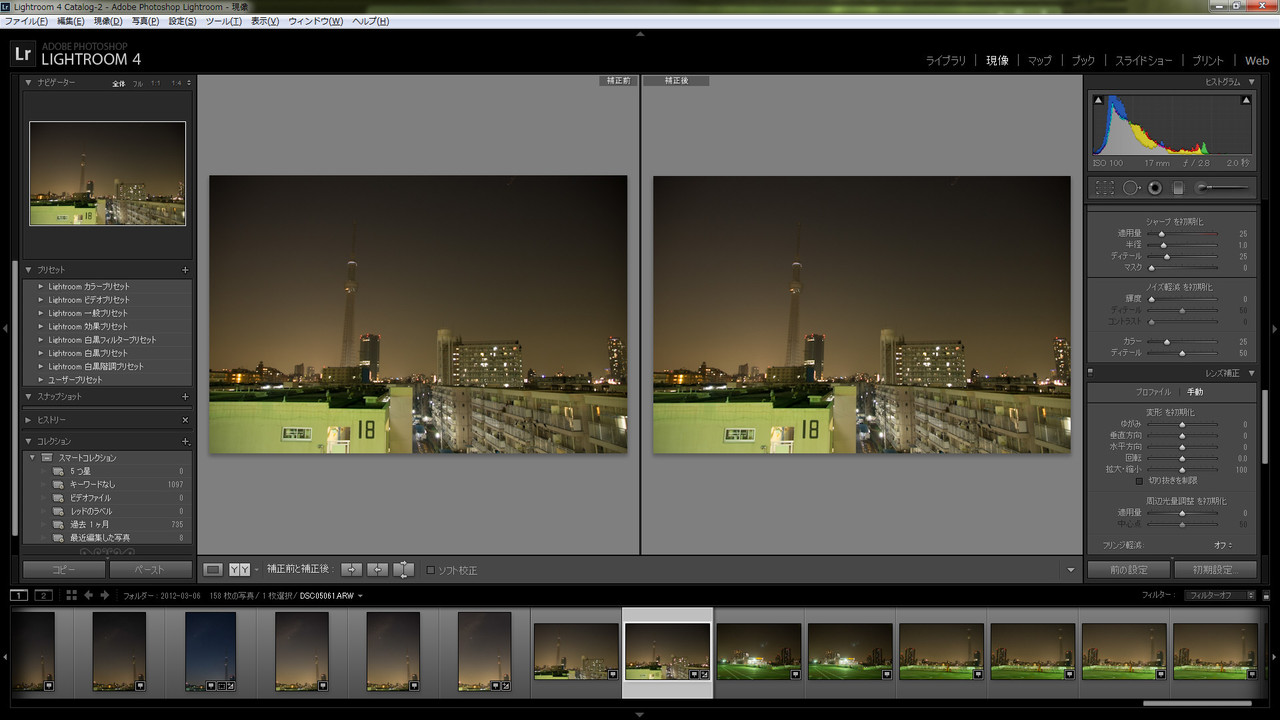Select the adjustment brush tool
The image size is (1280, 720).
tap(1222, 187)
